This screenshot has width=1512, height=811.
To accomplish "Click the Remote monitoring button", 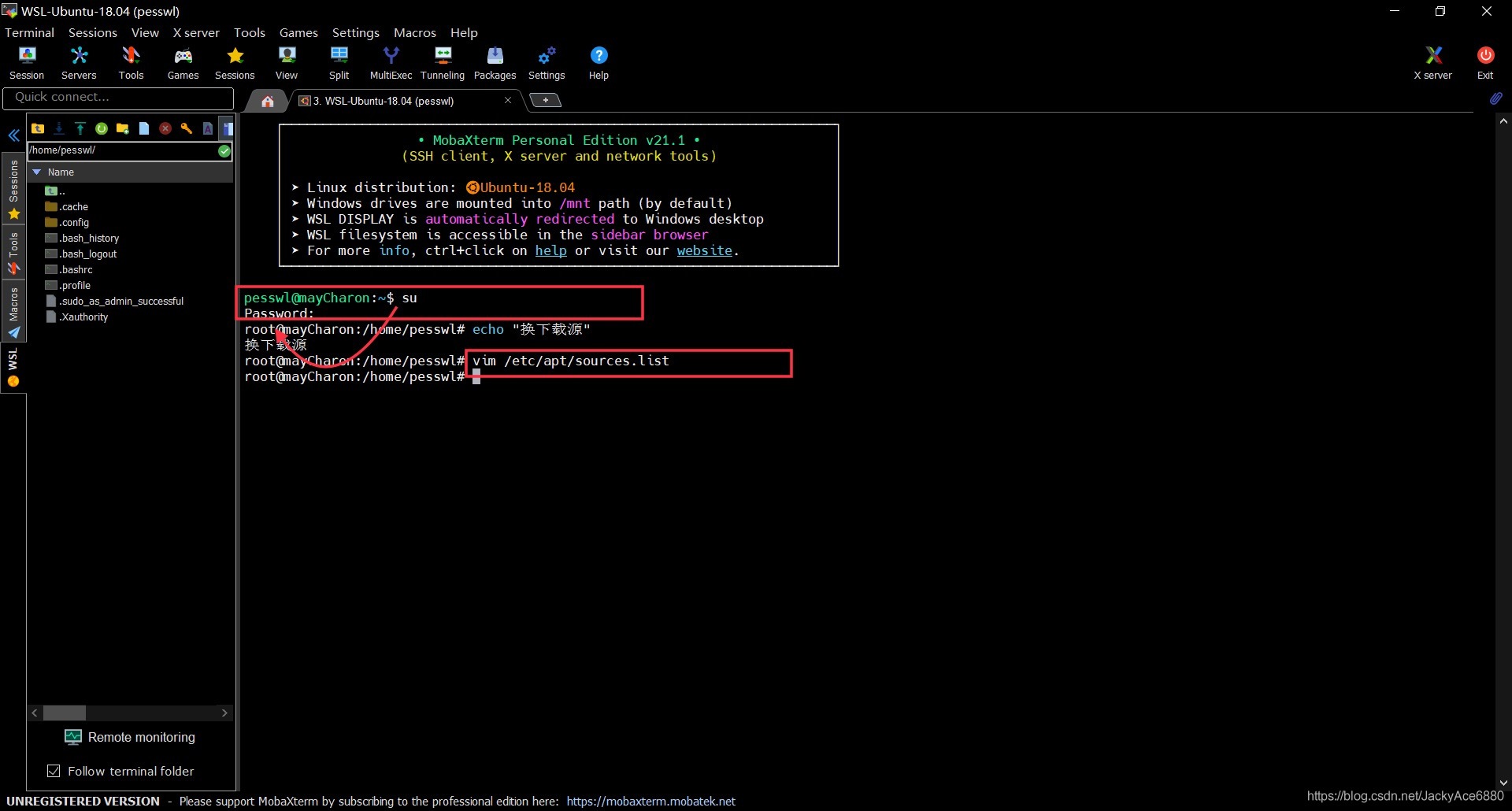I will pyautogui.click(x=131, y=737).
